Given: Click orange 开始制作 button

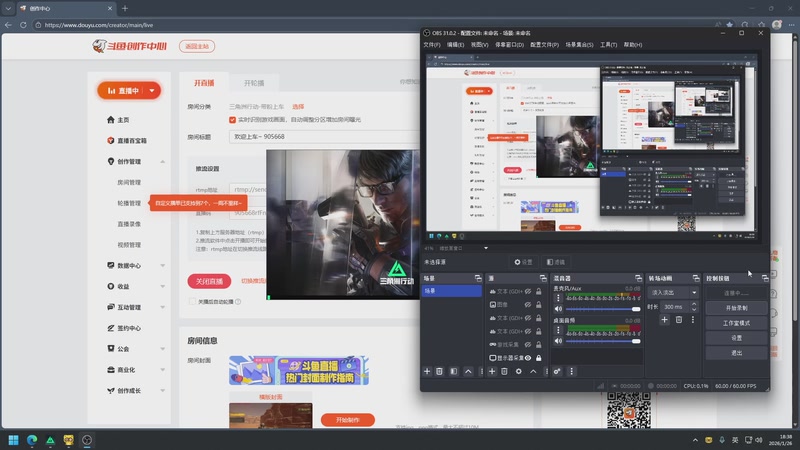Looking at the screenshot, I should (348, 420).
